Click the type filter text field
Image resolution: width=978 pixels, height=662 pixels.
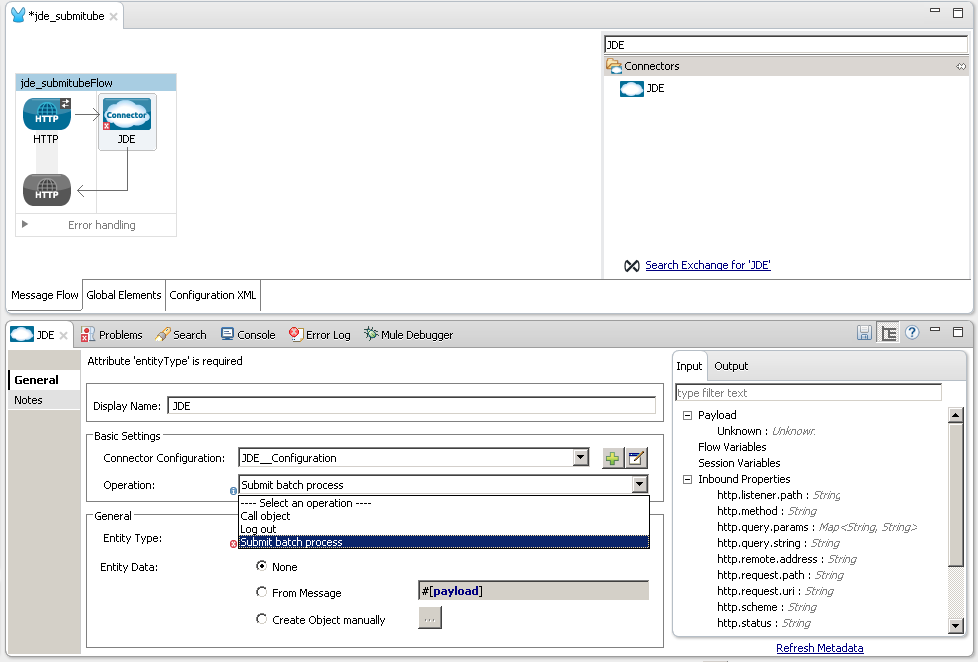click(x=808, y=393)
